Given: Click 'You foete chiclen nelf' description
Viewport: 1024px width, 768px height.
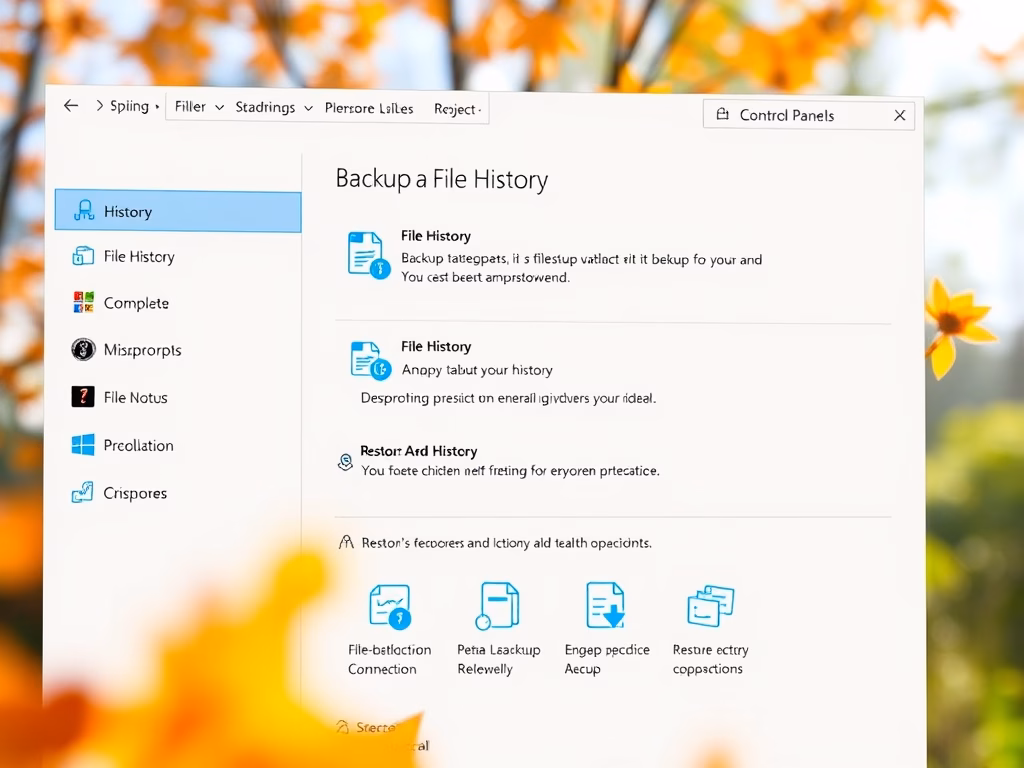Looking at the screenshot, I should coord(510,470).
